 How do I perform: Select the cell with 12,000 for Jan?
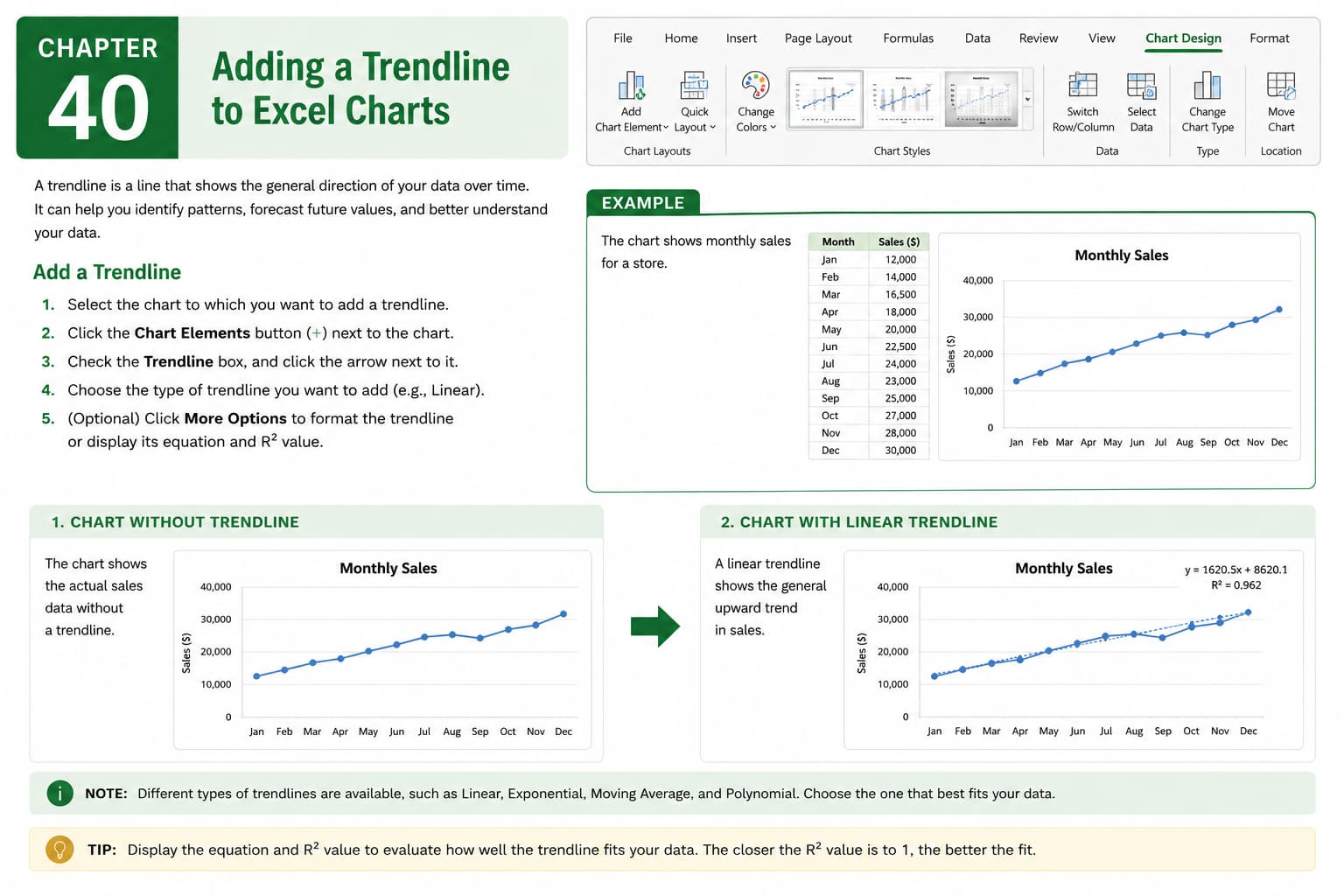pos(899,260)
